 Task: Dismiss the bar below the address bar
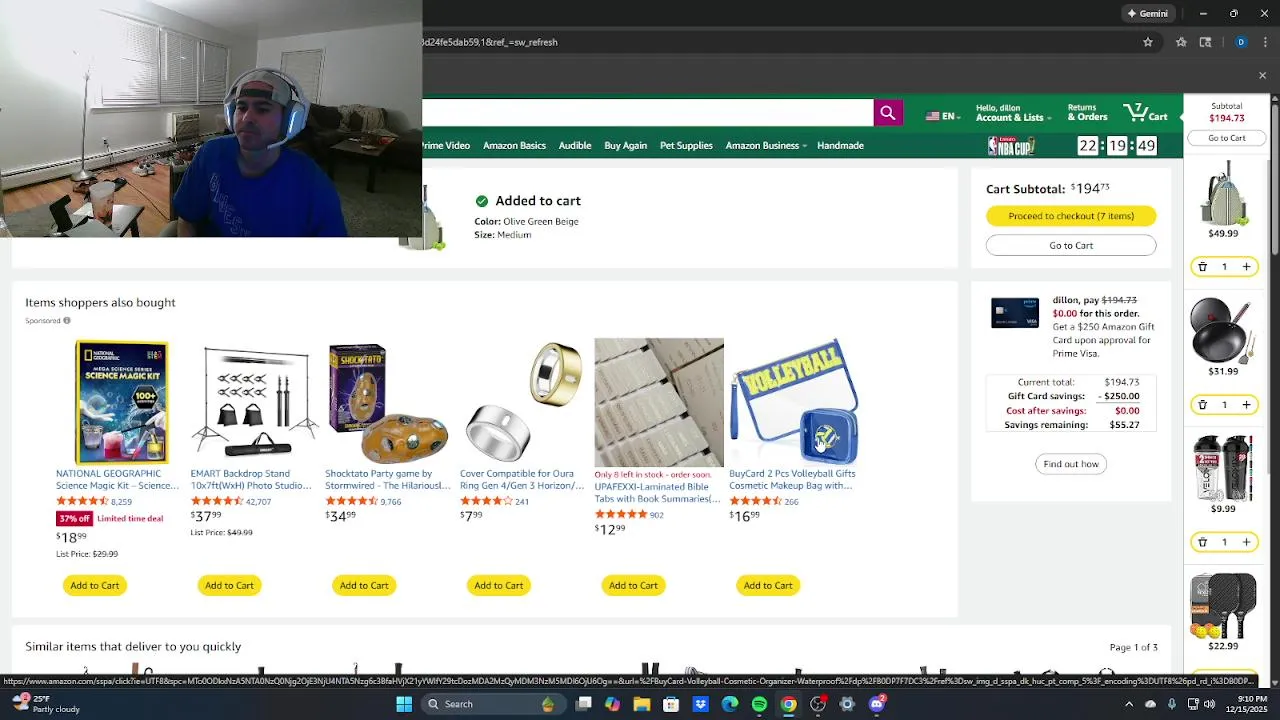(x=1262, y=76)
